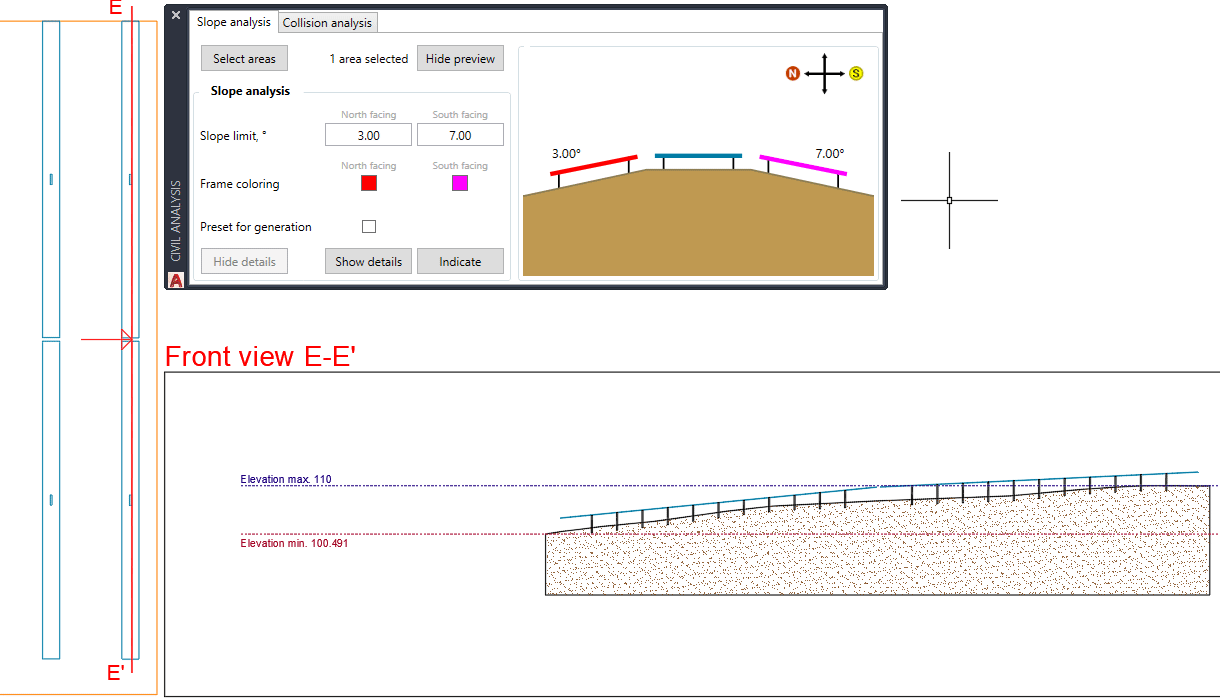Click the North facing slope limit field

[x=368, y=135]
